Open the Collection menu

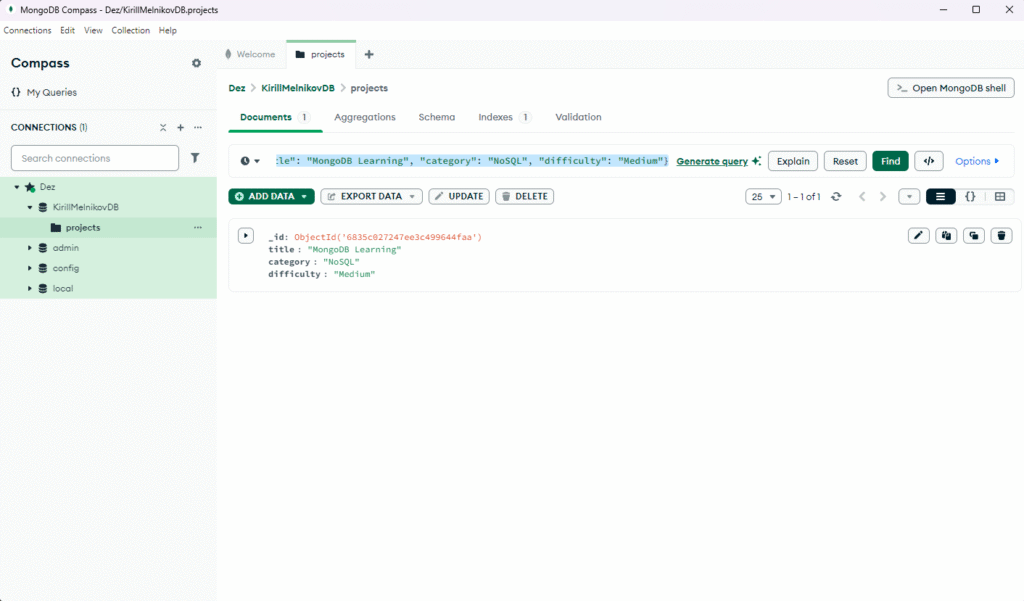coord(131,30)
